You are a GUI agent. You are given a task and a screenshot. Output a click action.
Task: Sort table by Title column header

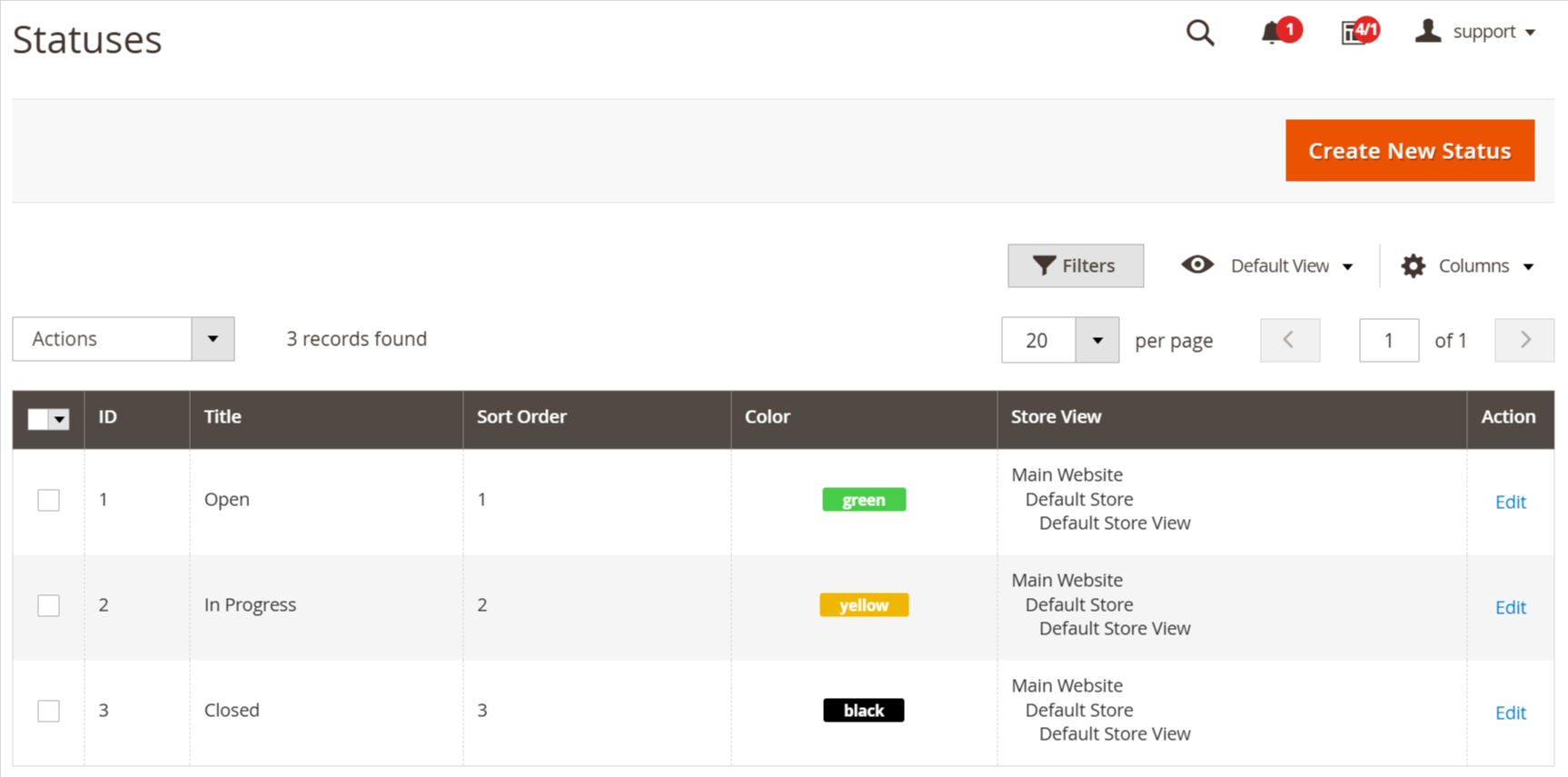[x=223, y=416]
